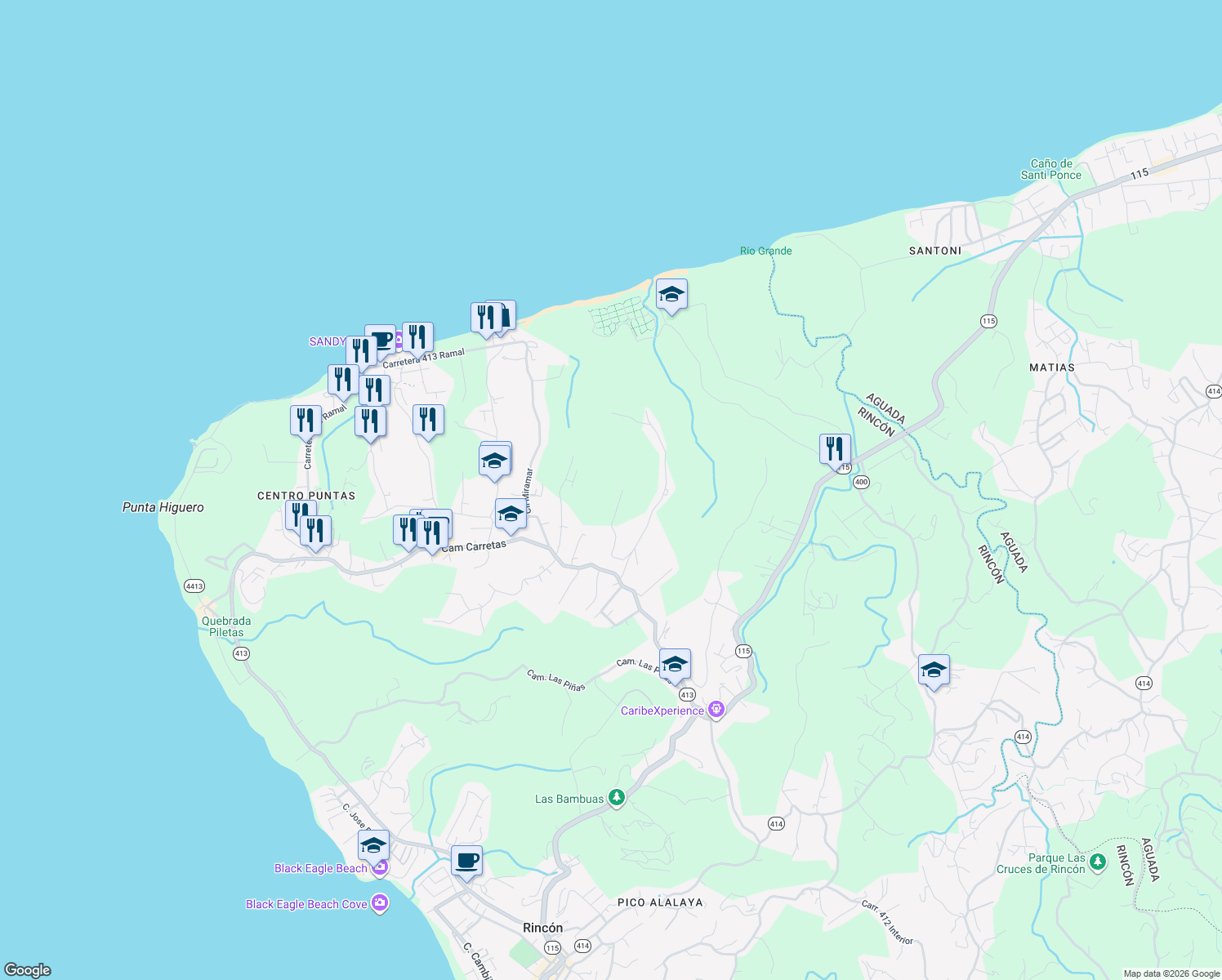Open the purple CaribeXperience marker
The image size is (1222, 980).
point(716,709)
